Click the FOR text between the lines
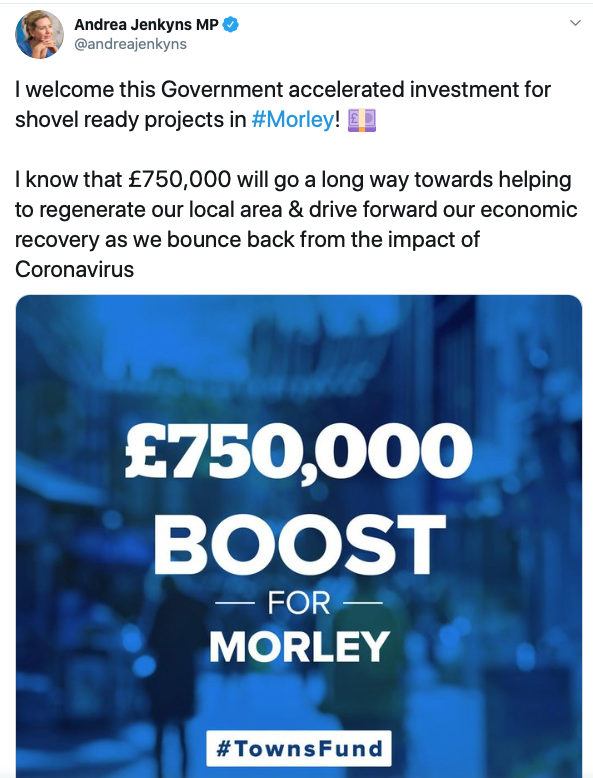This screenshot has width=593, height=778. pyautogui.click(x=299, y=603)
